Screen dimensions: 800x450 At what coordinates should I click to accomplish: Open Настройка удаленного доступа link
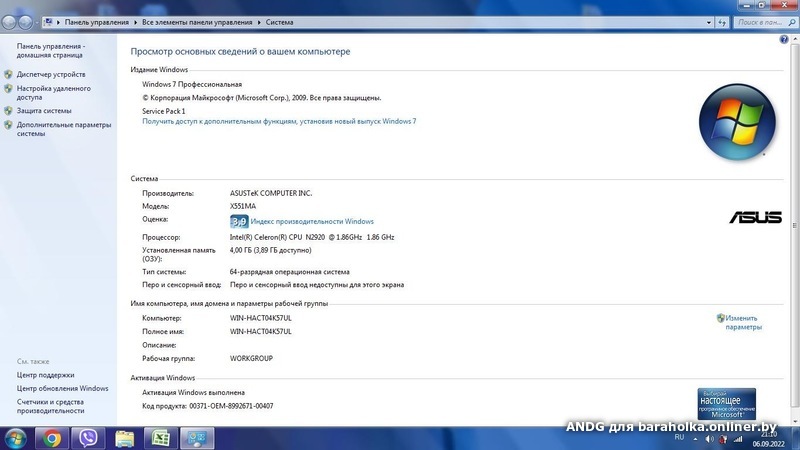(x=54, y=93)
